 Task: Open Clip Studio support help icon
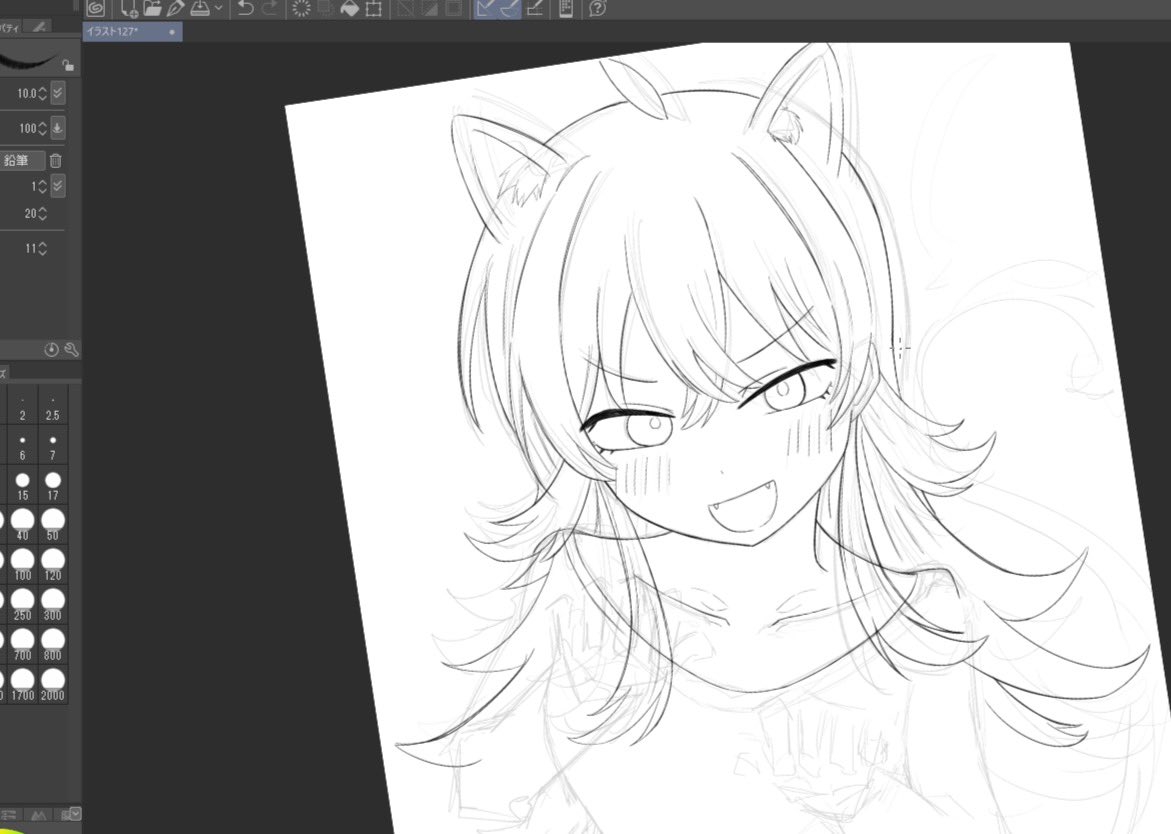597,8
